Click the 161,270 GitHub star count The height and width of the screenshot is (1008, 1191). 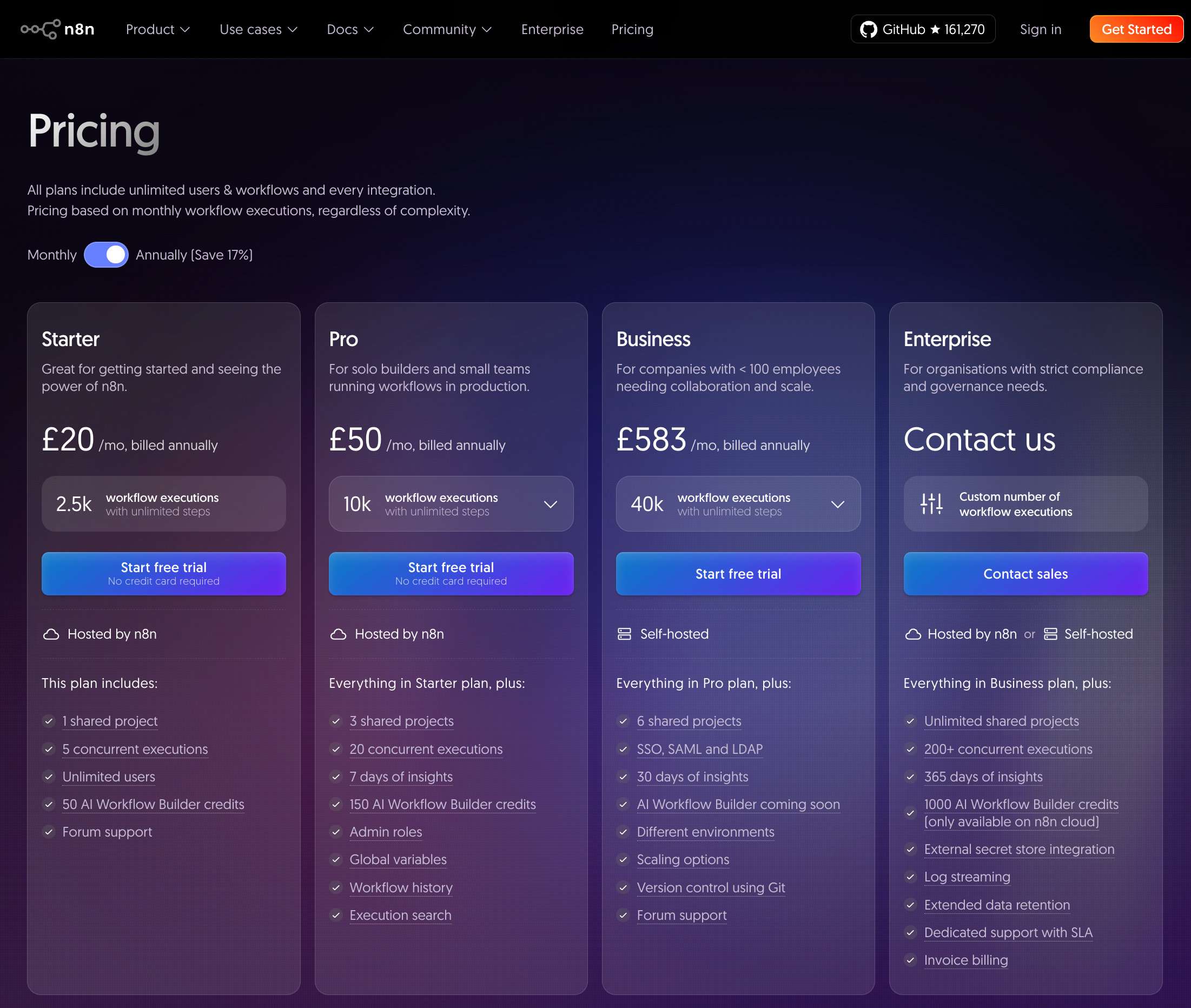click(964, 29)
